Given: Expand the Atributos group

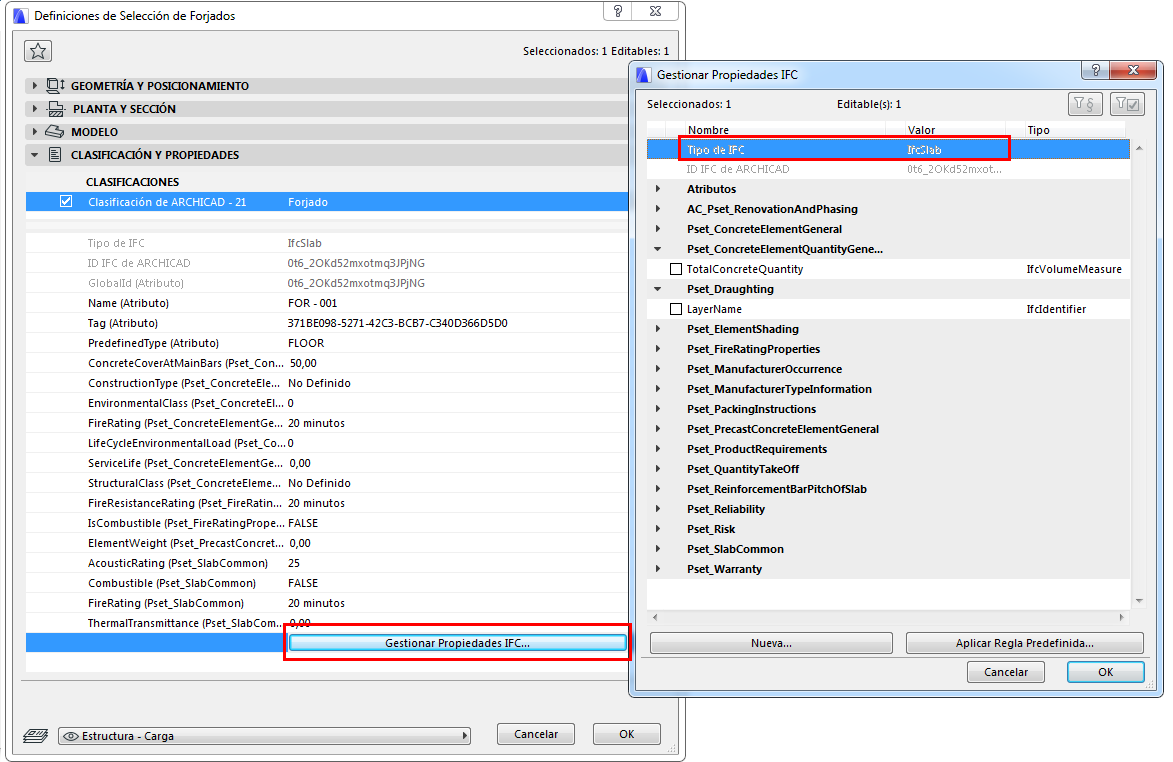Looking at the screenshot, I should pos(658,189).
